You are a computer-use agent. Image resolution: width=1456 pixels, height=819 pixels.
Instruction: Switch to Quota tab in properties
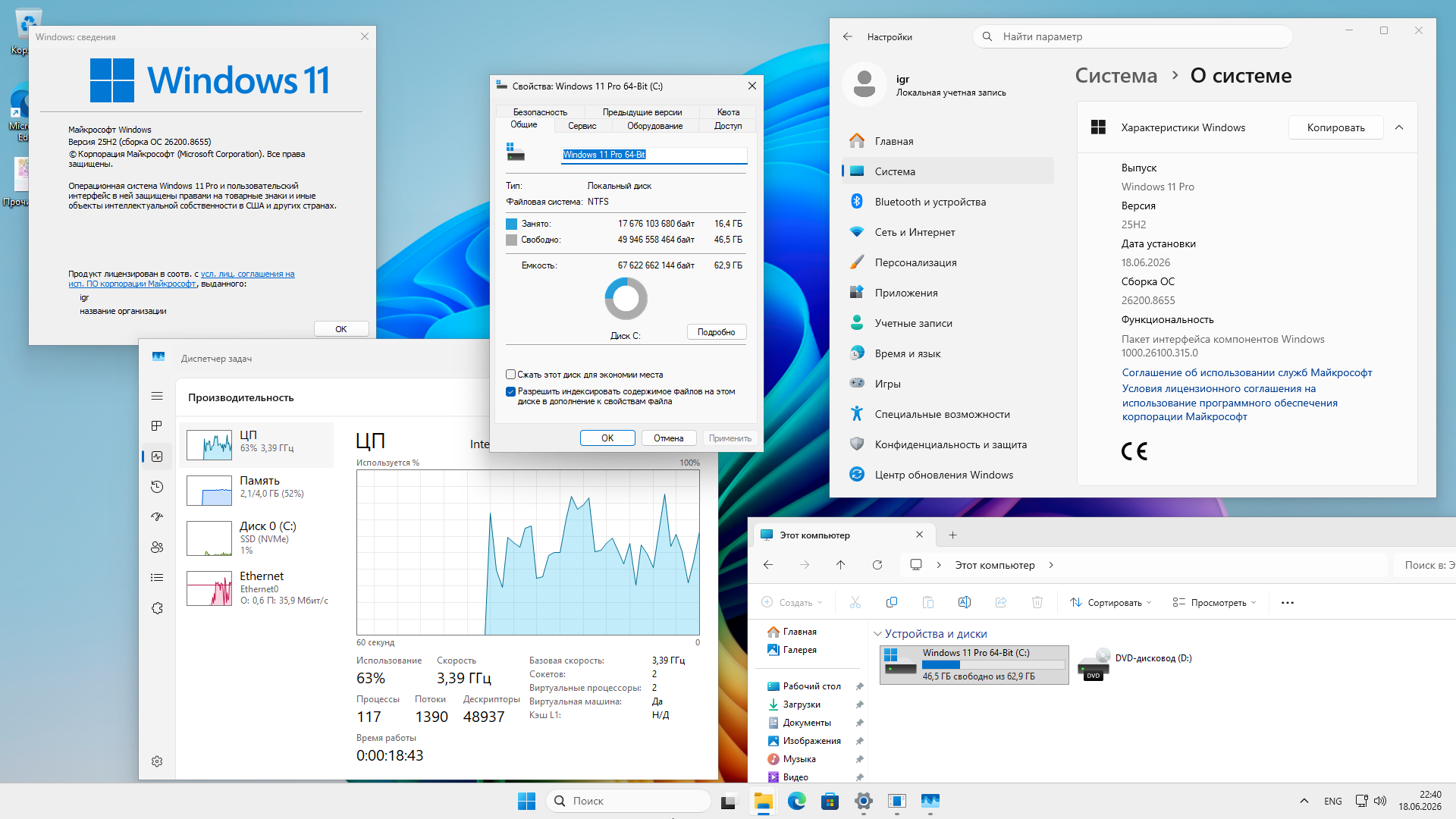[x=728, y=112]
